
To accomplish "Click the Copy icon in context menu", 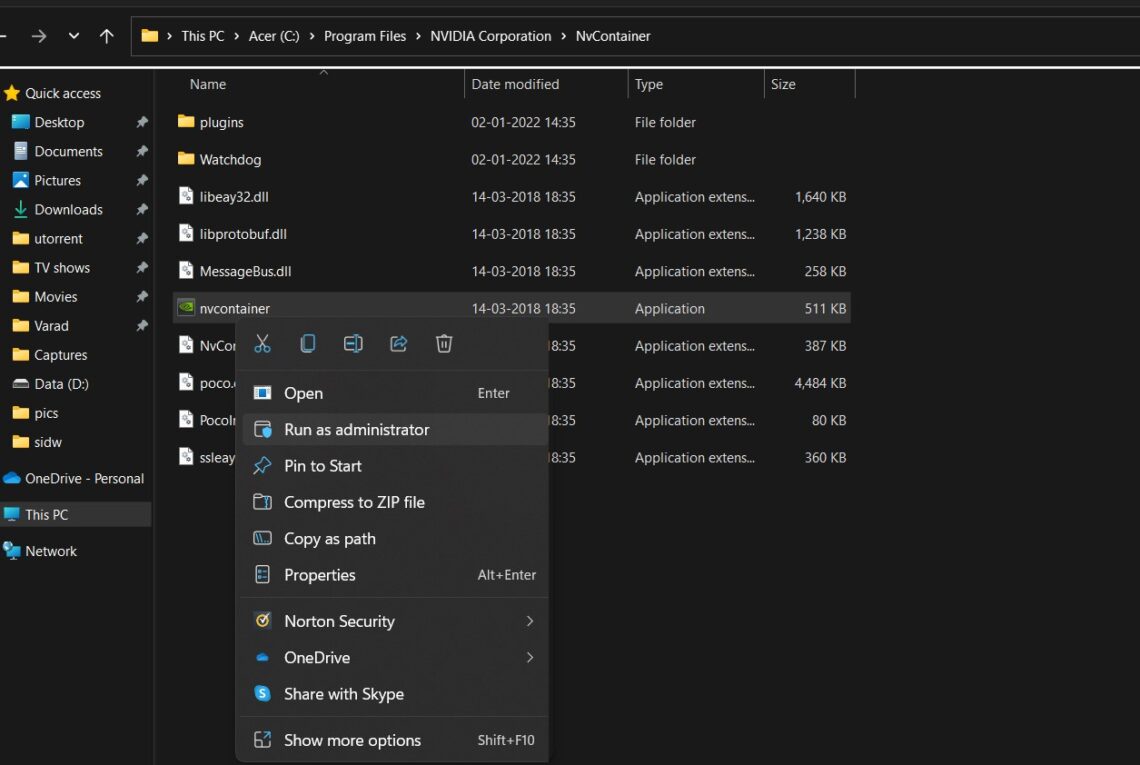I will (x=307, y=343).
